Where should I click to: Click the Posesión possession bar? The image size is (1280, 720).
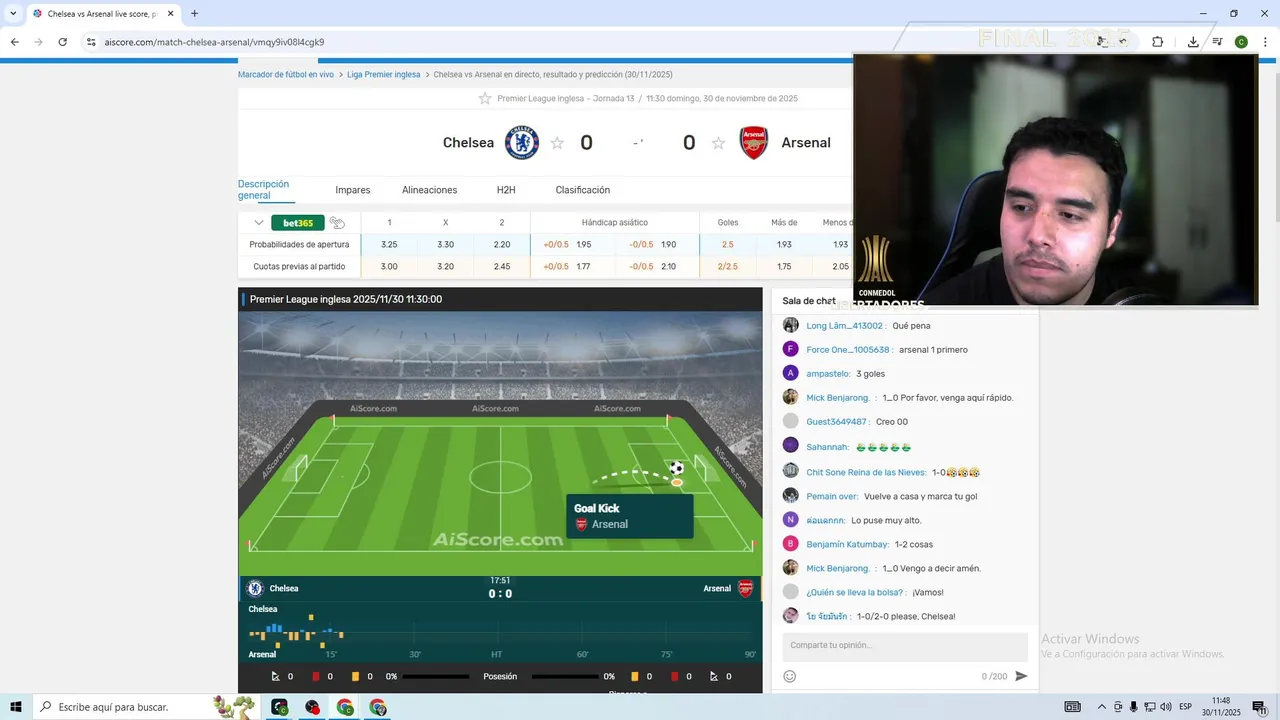click(500, 677)
